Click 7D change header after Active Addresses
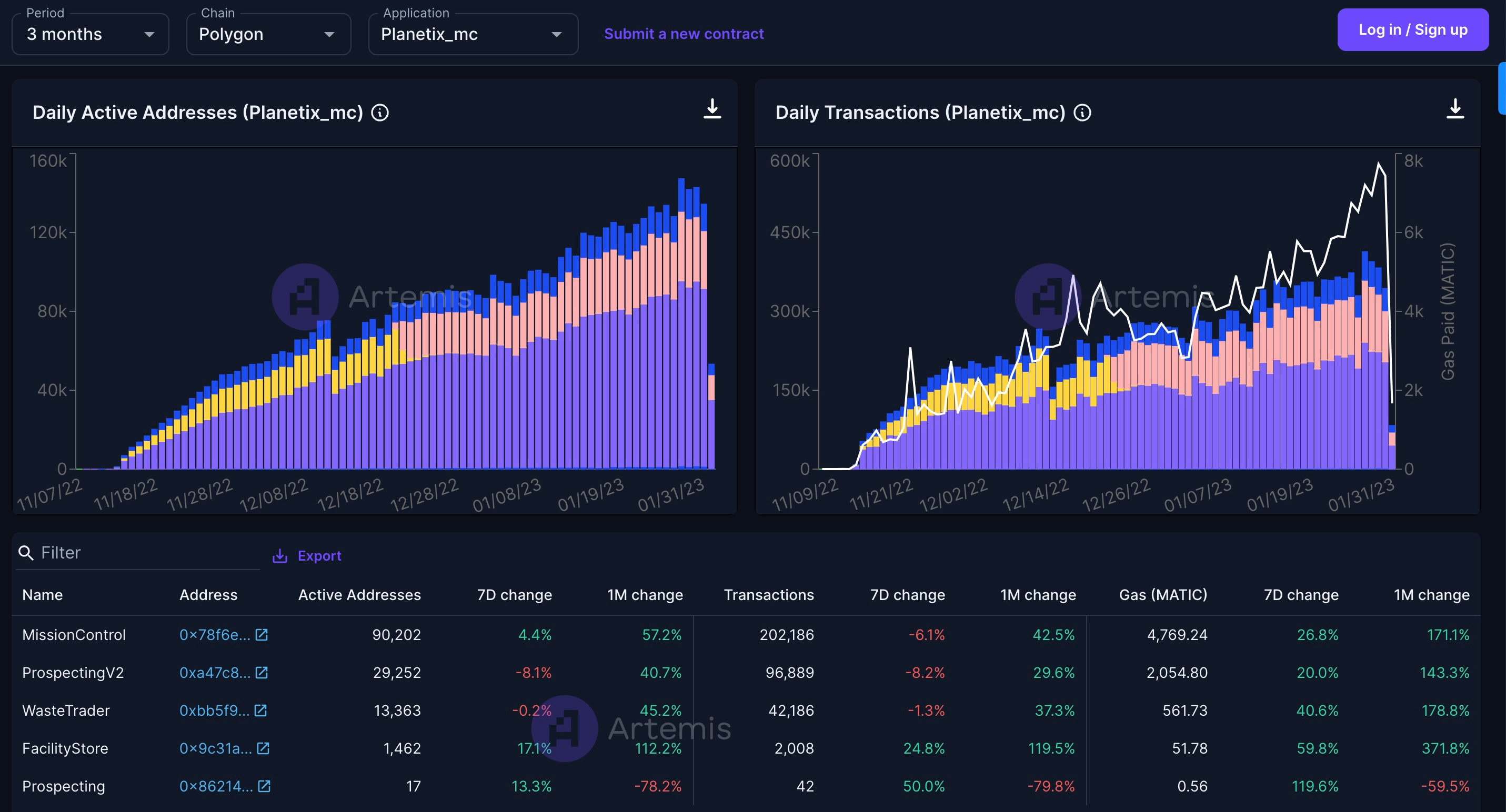The image size is (1506, 812). (515, 595)
